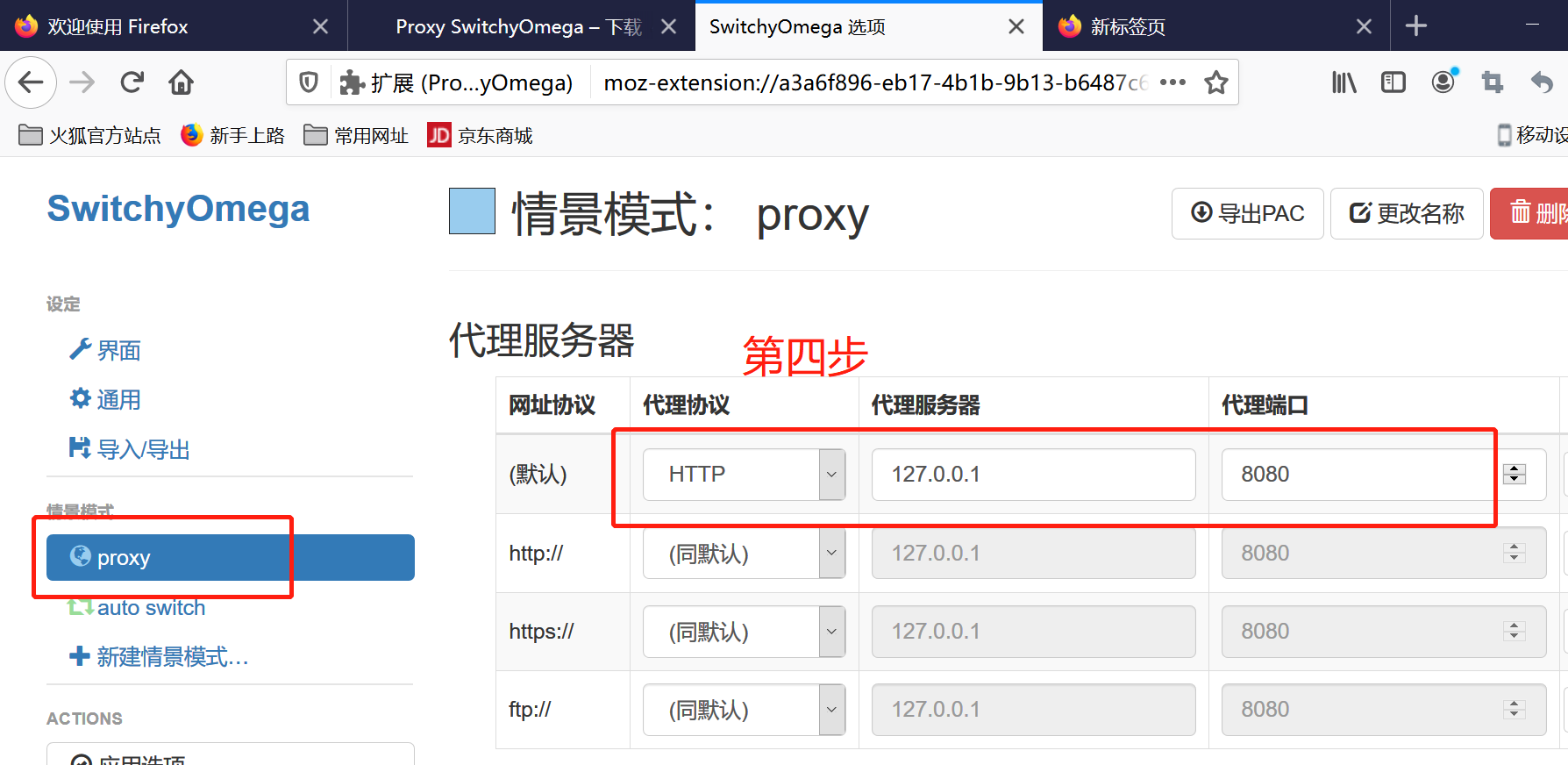
Task: Close the 新标签页 tab
Action: click(1364, 26)
